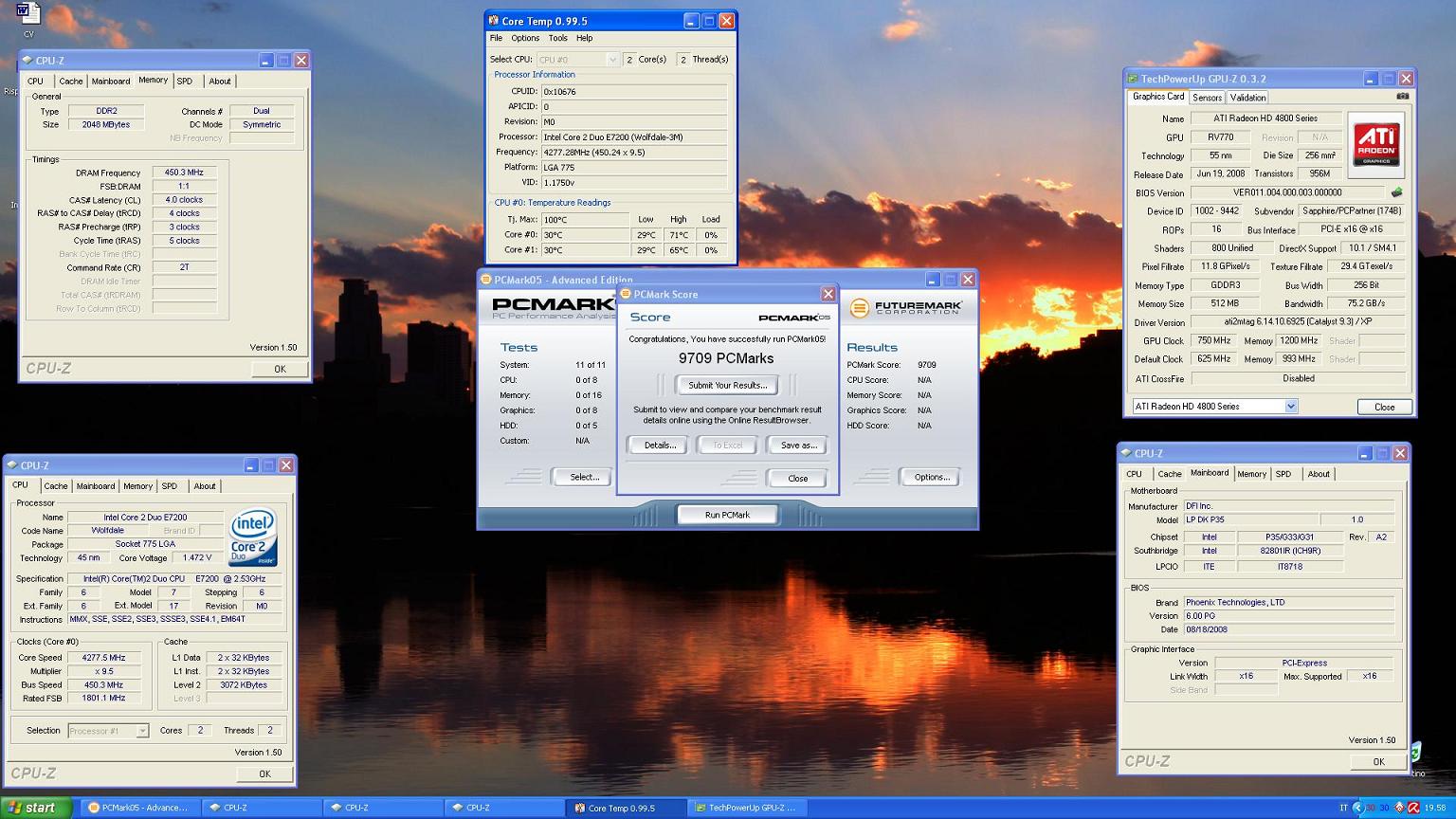Click Select button under Tests
Viewport: 1456px width, 819px height.
click(584, 477)
